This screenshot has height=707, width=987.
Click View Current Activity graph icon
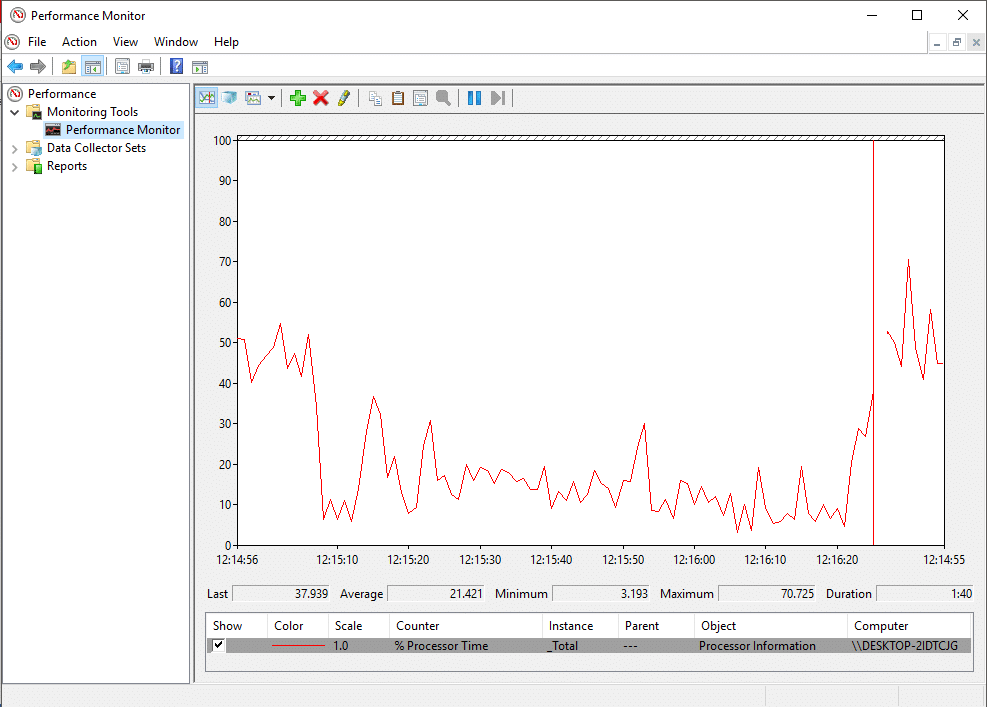click(207, 98)
